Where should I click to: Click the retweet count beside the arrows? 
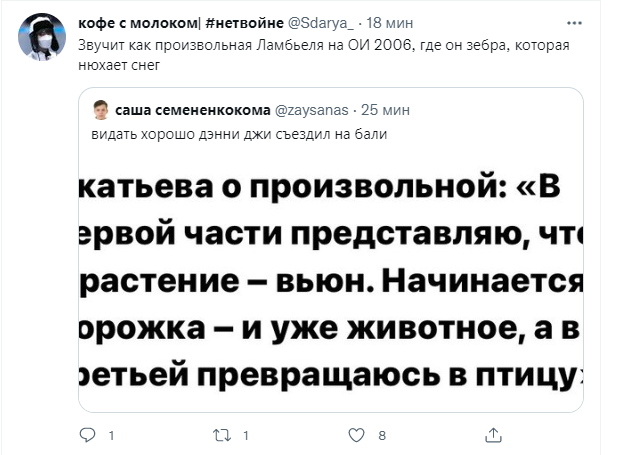[x=246, y=435]
